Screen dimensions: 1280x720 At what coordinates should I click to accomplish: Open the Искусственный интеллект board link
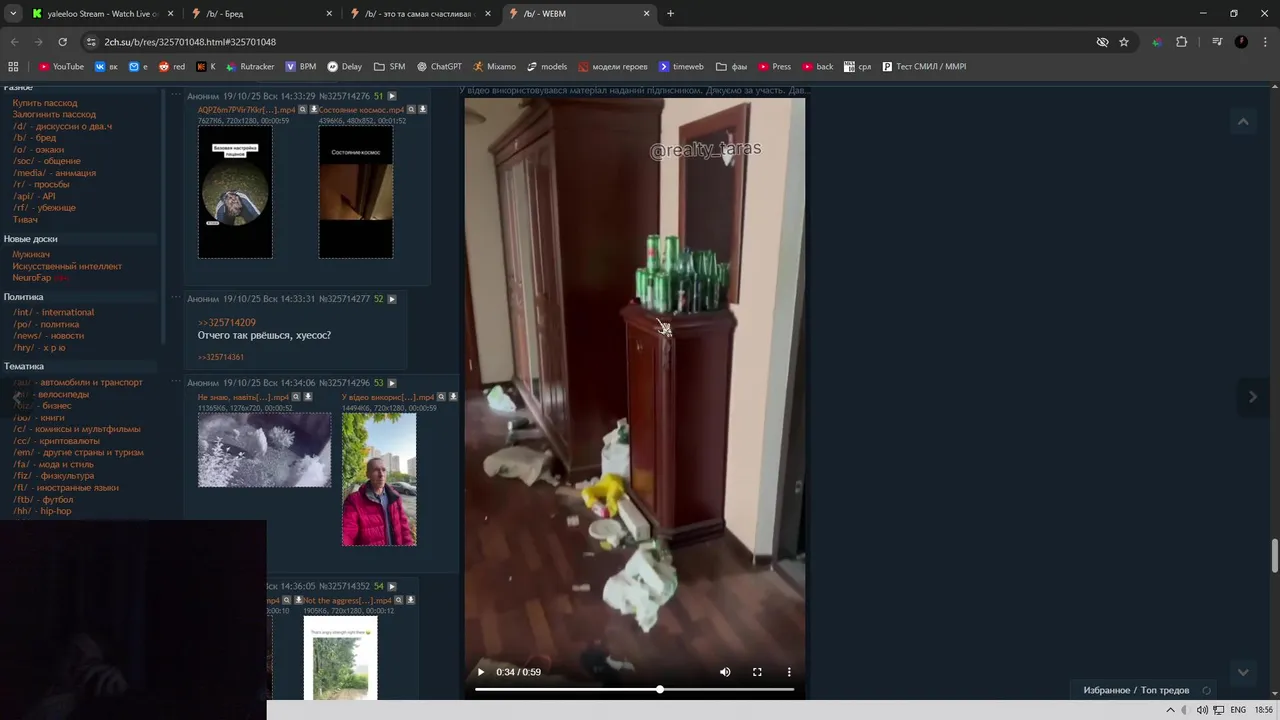tap(67, 266)
